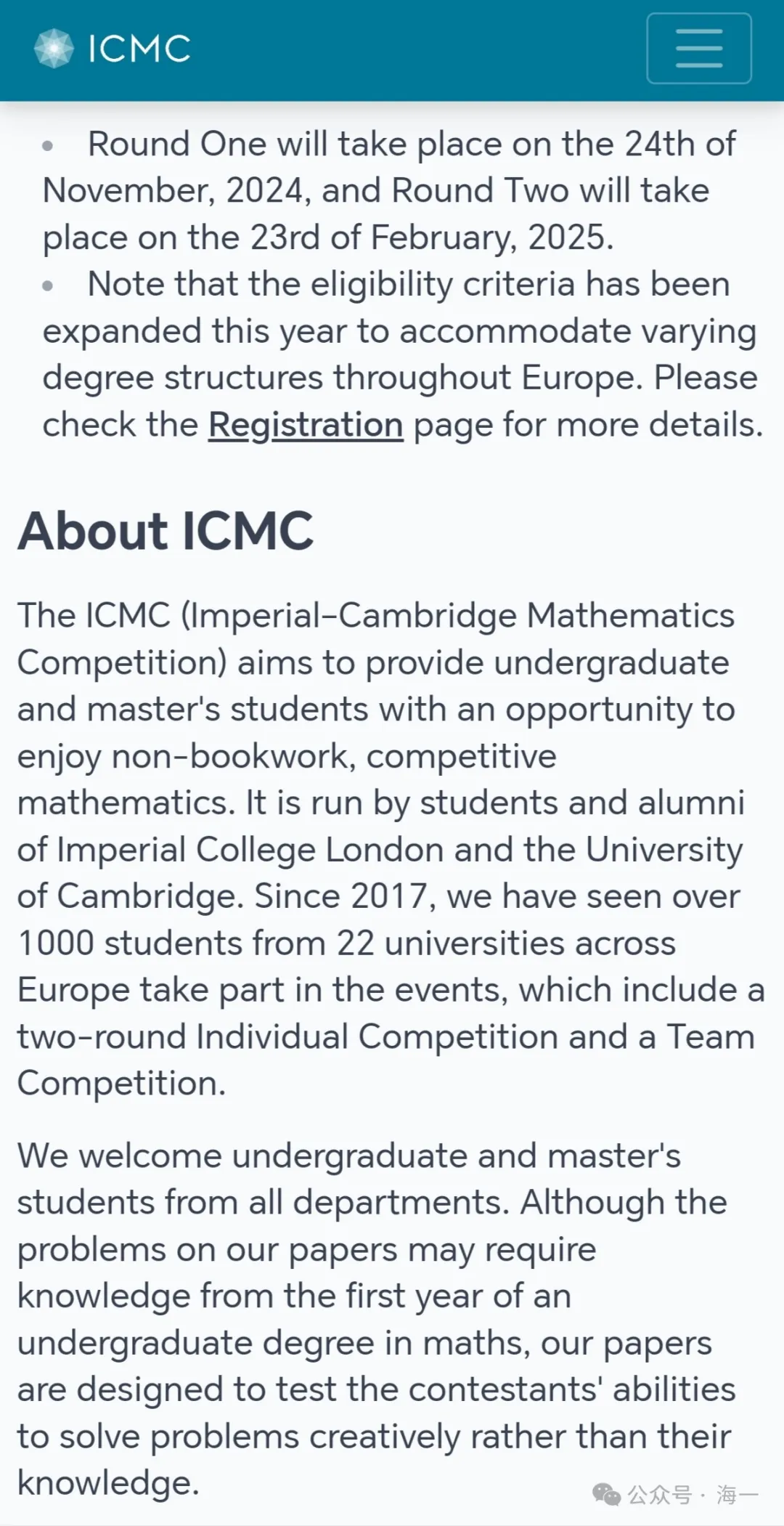Image resolution: width=784 pixels, height=1526 pixels.
Task: Click the About ICMC heading
Action: coord(166,531)
